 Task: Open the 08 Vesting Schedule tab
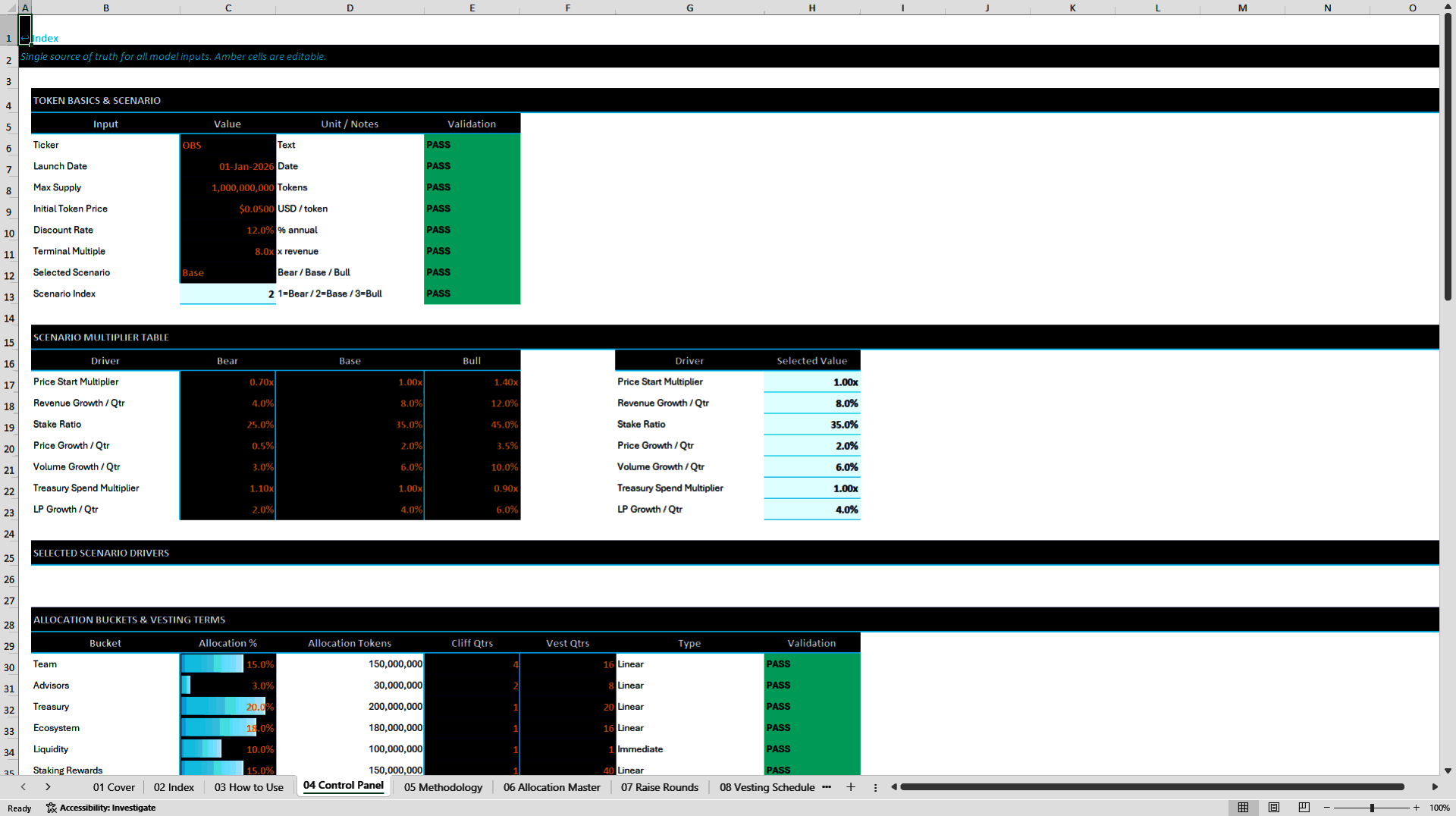(767, 787)
